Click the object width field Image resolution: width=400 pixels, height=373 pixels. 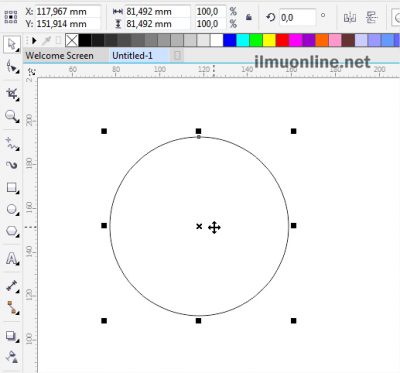(x=157, y=11)
